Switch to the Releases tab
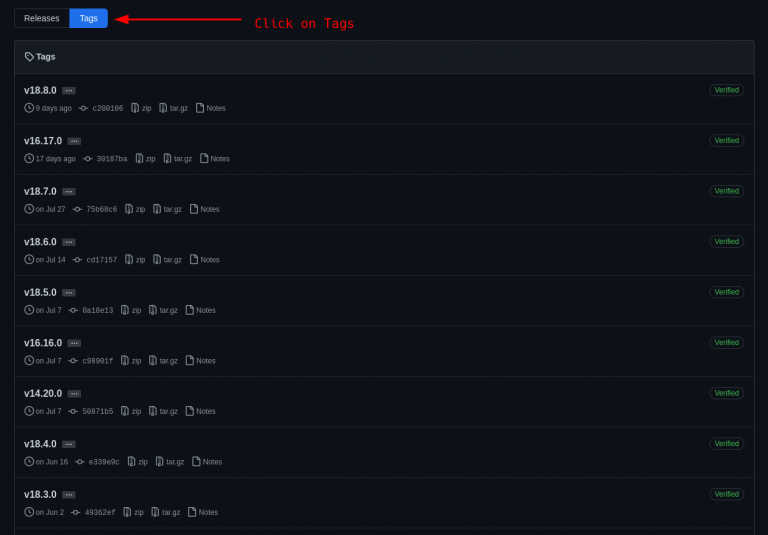 click(42, 18)
